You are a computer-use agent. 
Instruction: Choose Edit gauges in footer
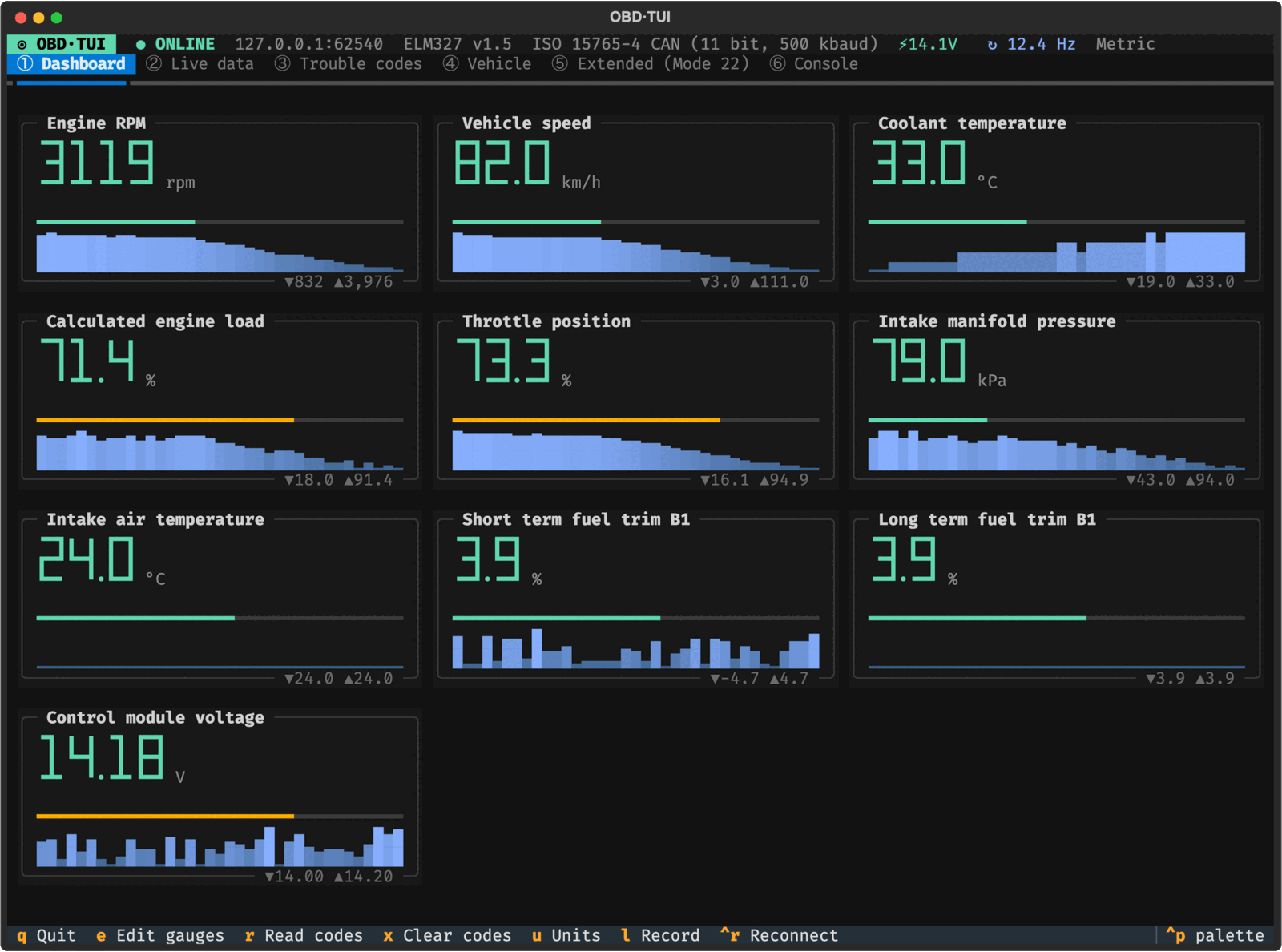coord(160,935)
